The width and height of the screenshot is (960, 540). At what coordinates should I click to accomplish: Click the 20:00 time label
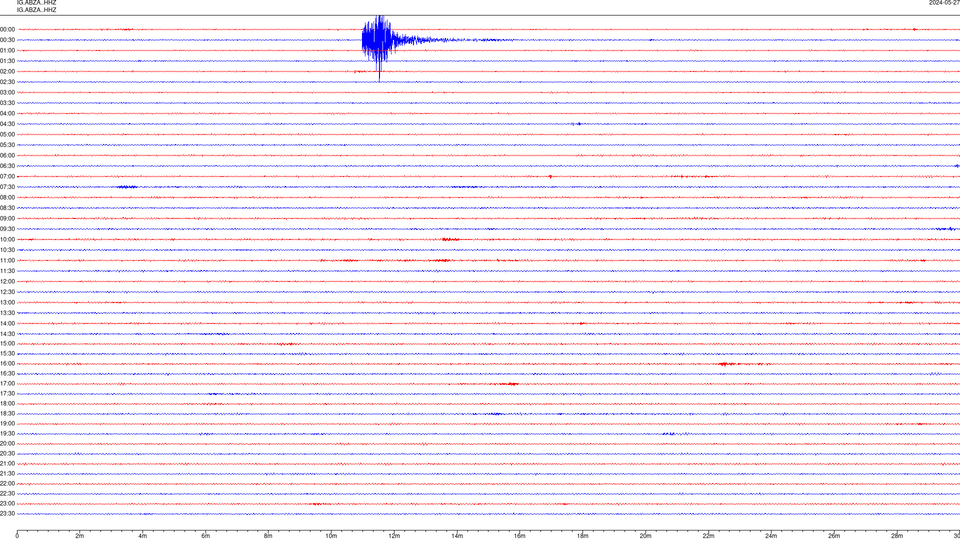7,444
